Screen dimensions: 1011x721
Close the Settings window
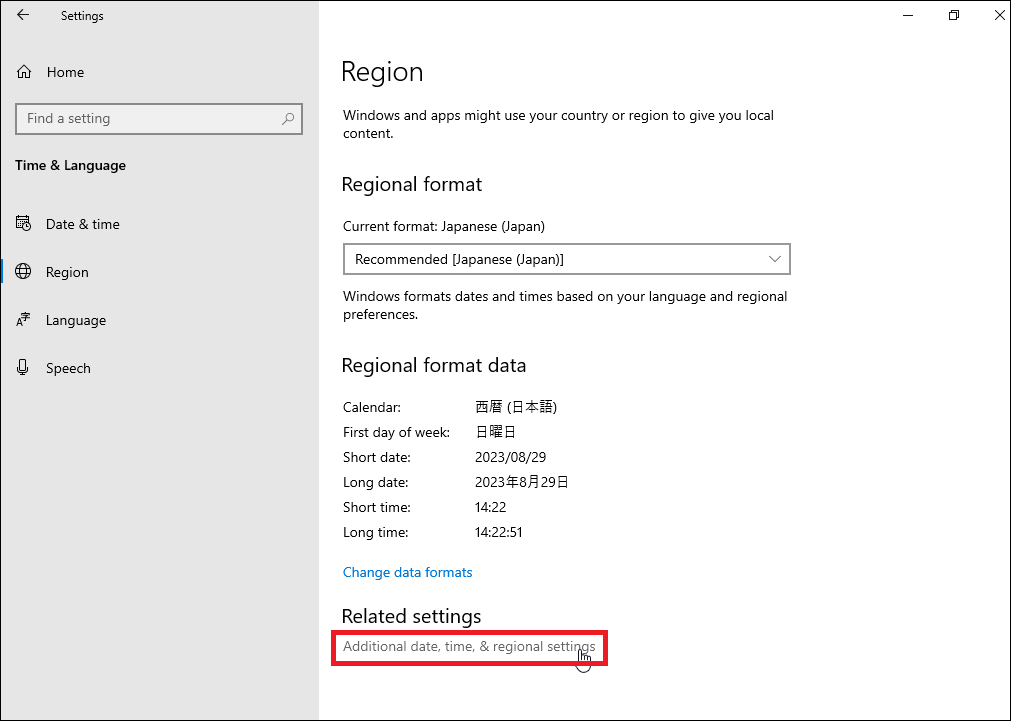[x=999, y=15]
